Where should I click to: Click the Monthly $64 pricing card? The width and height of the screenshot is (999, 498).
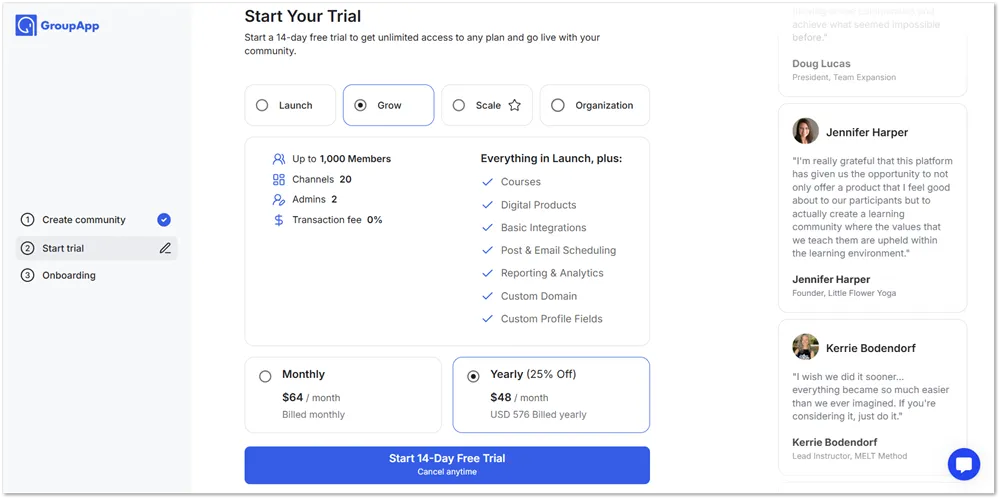[343, 395]
